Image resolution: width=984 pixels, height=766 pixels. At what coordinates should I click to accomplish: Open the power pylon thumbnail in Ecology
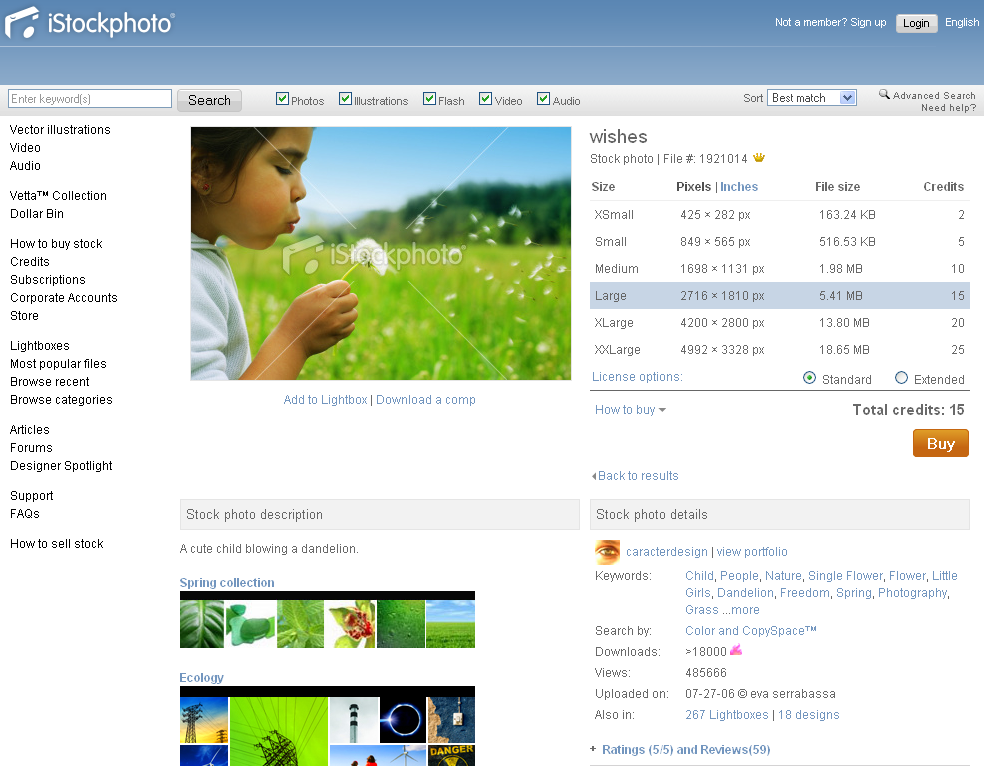[204, 720]
